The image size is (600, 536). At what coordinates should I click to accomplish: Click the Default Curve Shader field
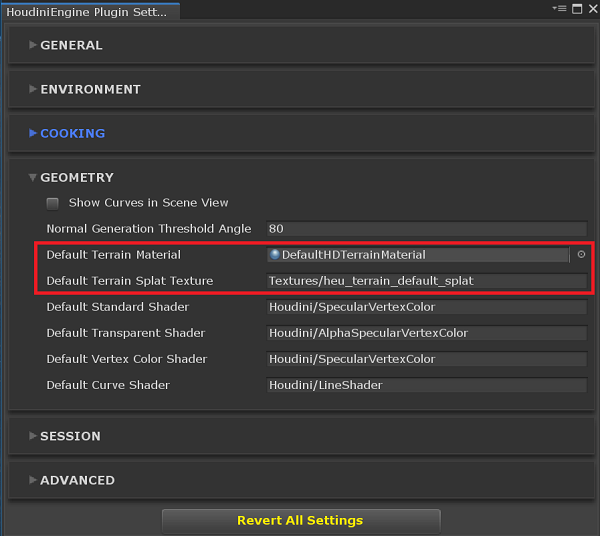point(426,385)
